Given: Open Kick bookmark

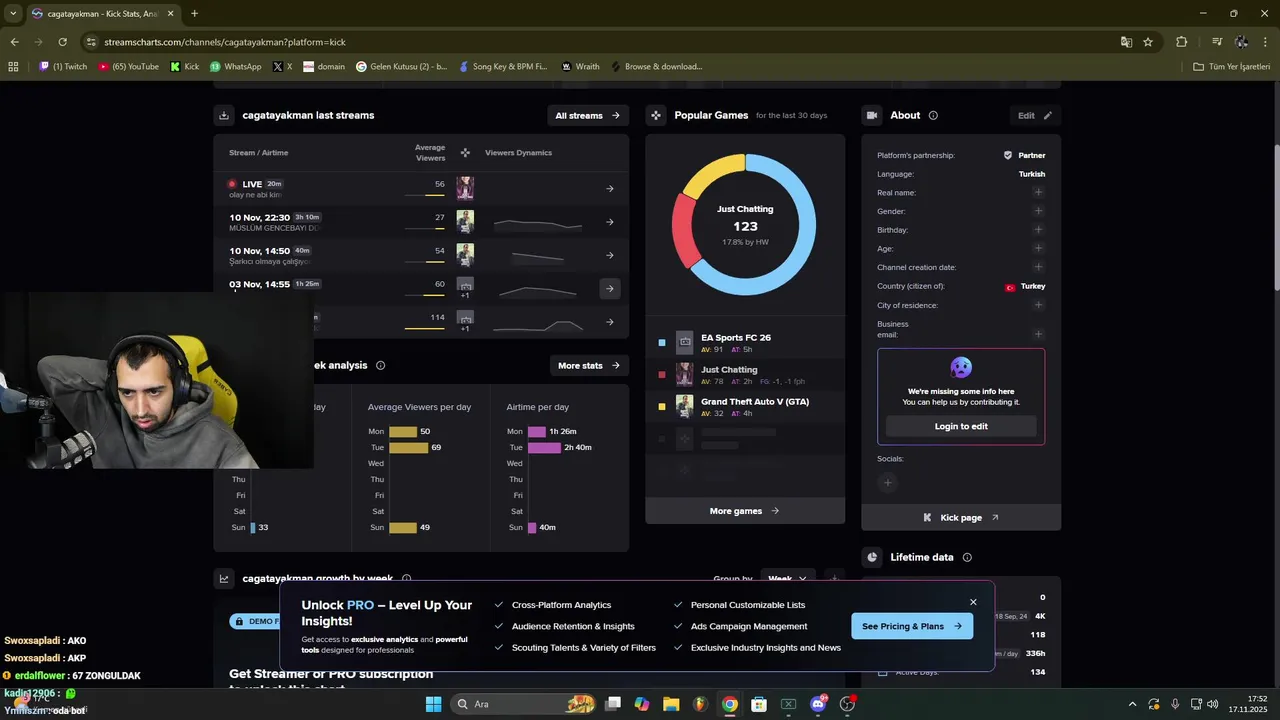Looking at the screenshot, I should click(185, 67).
